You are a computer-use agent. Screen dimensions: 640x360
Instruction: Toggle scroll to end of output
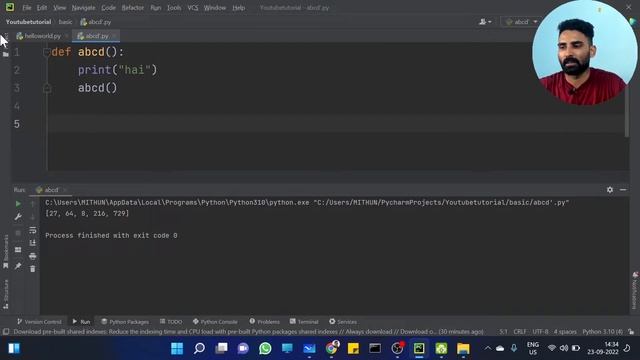click(x=33, y=243)
